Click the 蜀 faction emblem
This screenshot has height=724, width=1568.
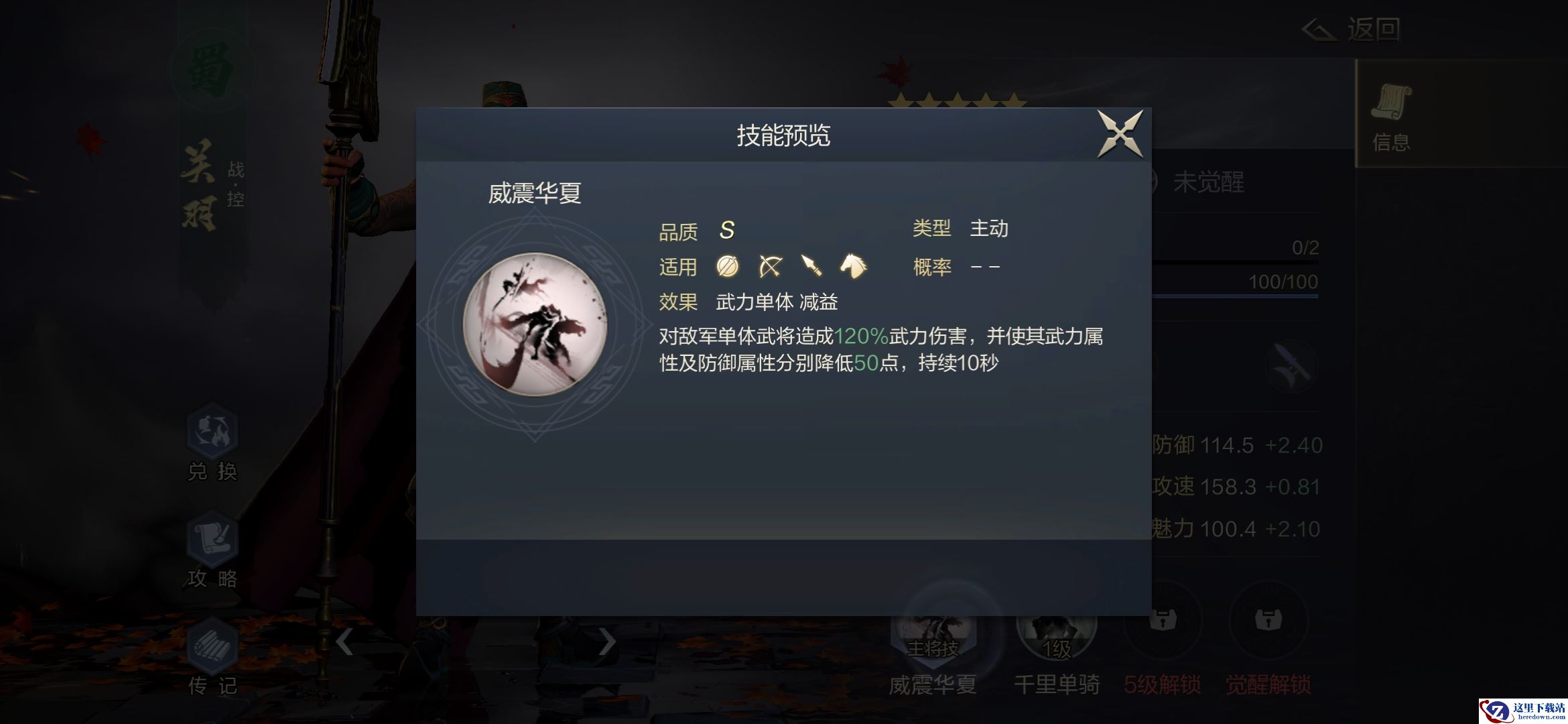click(x=210, y=69)
